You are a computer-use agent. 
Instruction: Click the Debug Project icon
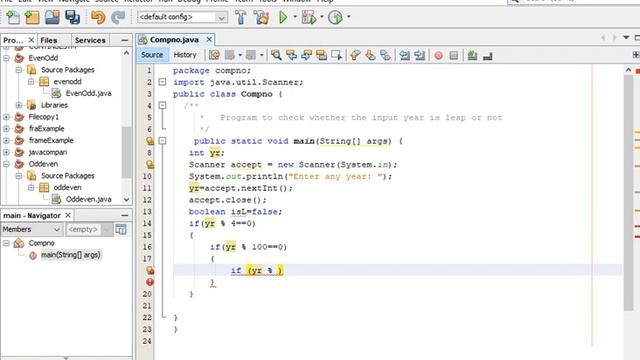309,17
